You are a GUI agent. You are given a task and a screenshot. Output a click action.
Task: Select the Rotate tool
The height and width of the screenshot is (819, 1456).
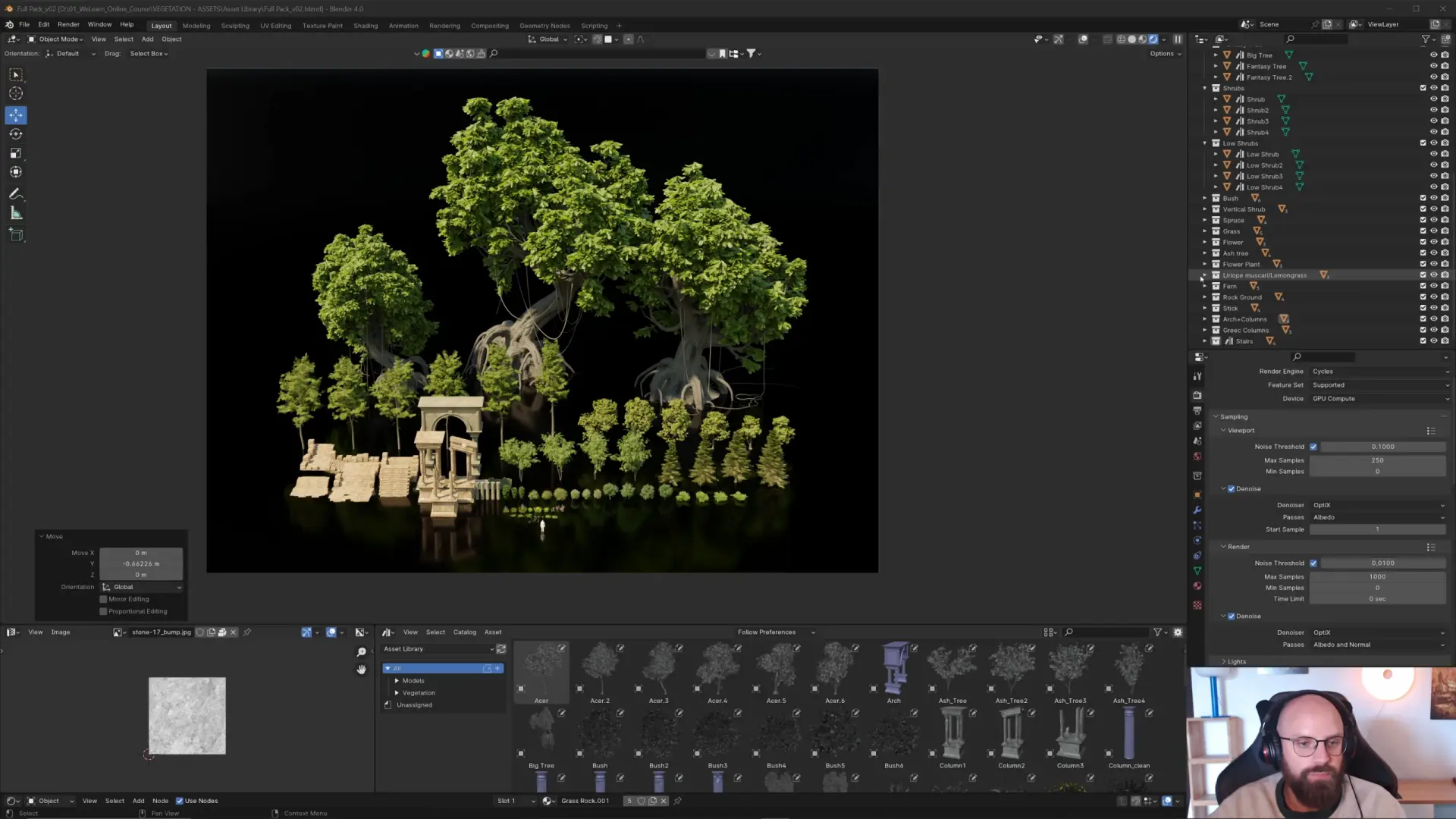click(16, 134)
